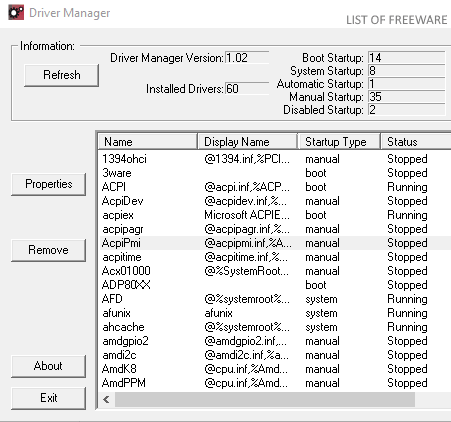Click the Remove button
This screenshot has width=451, height=422.
(49, 250)
